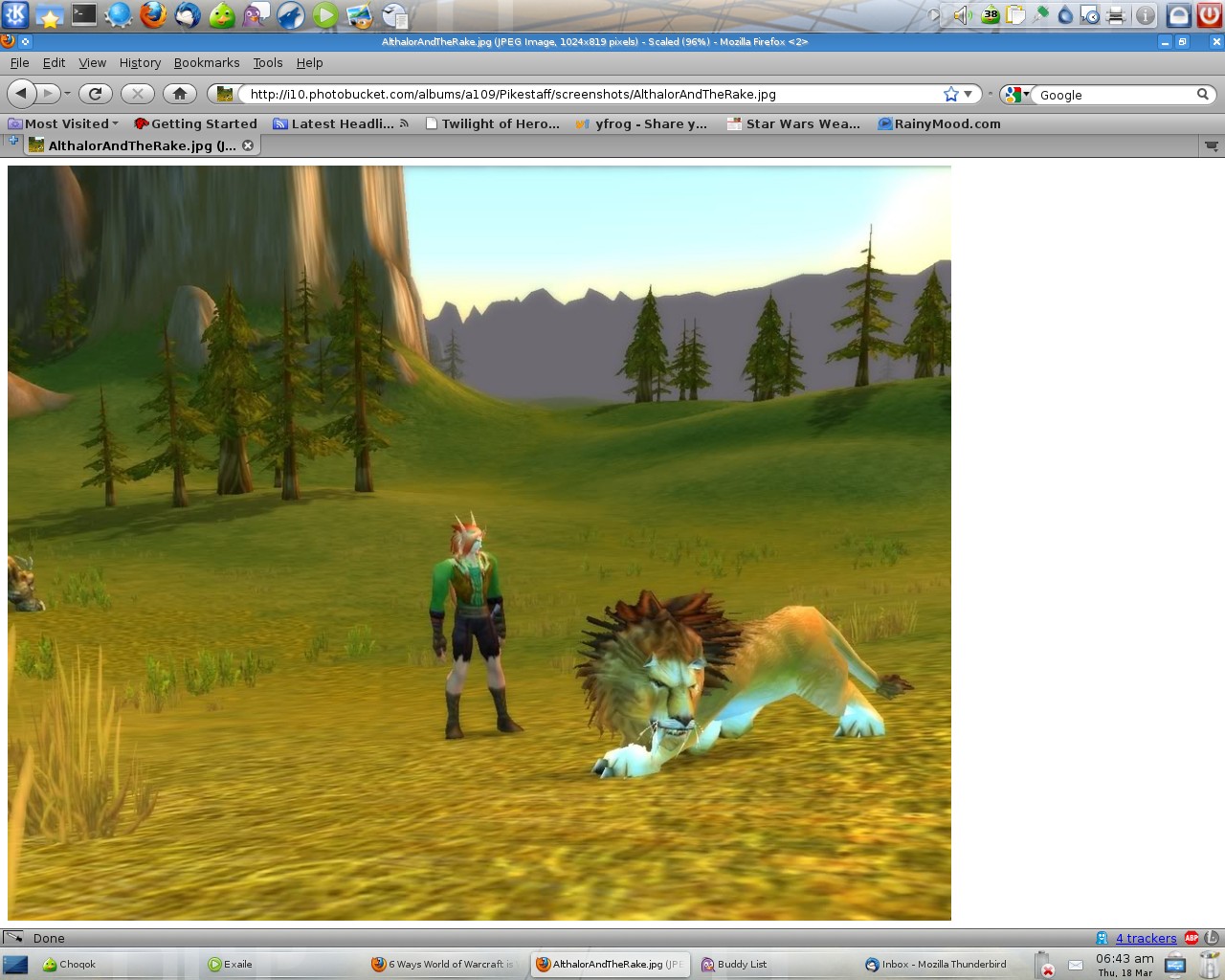Launch Thunderbird from the top panel
The height and width of the screenshot is (980, 1225).
point(188,14)
